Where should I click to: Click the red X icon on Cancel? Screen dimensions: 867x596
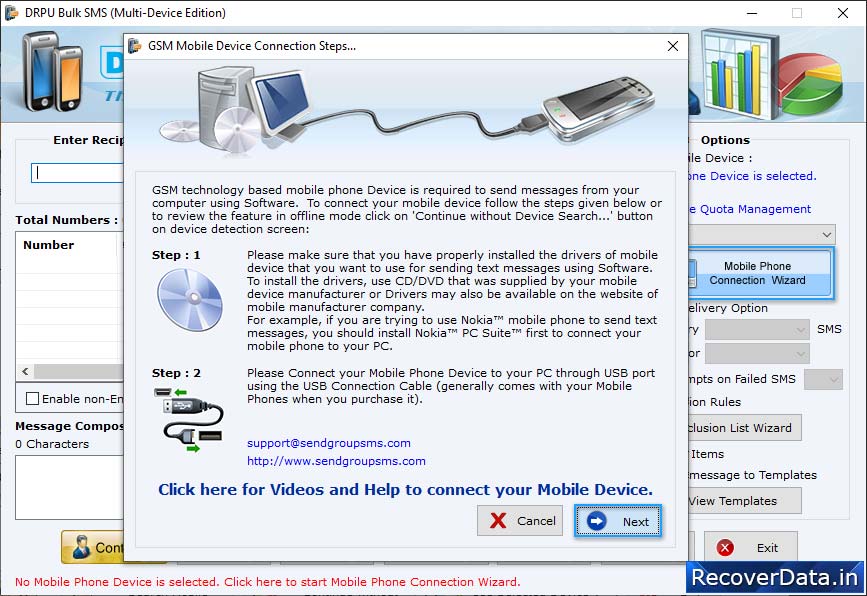click(x=498, y=521)
